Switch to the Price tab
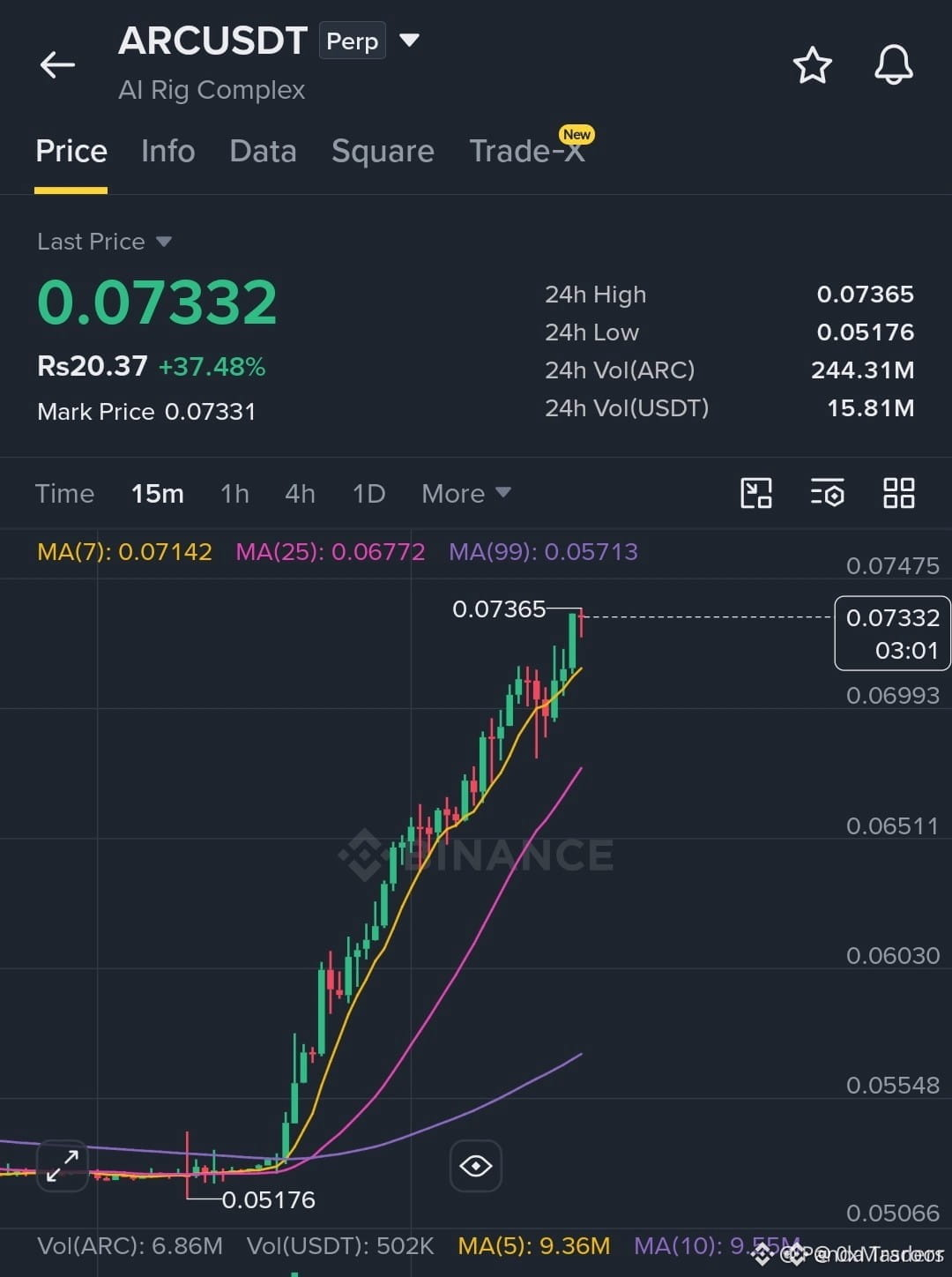 click(71, 151)
